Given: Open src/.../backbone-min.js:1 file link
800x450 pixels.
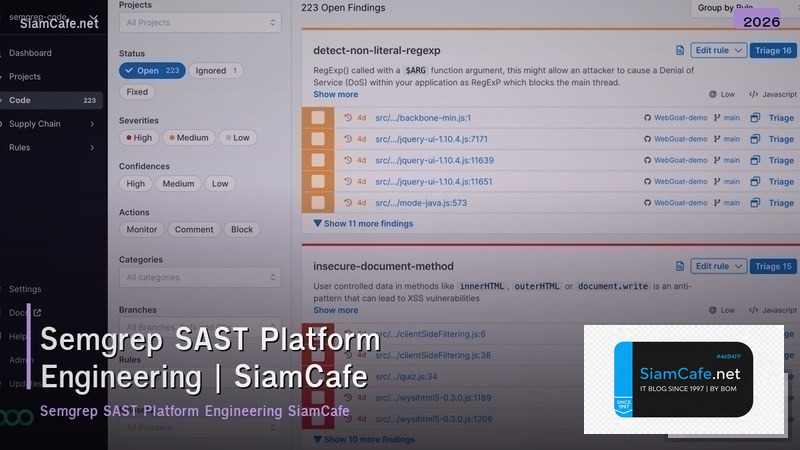Looking at the screenshot, I should (x=423, y=118).
